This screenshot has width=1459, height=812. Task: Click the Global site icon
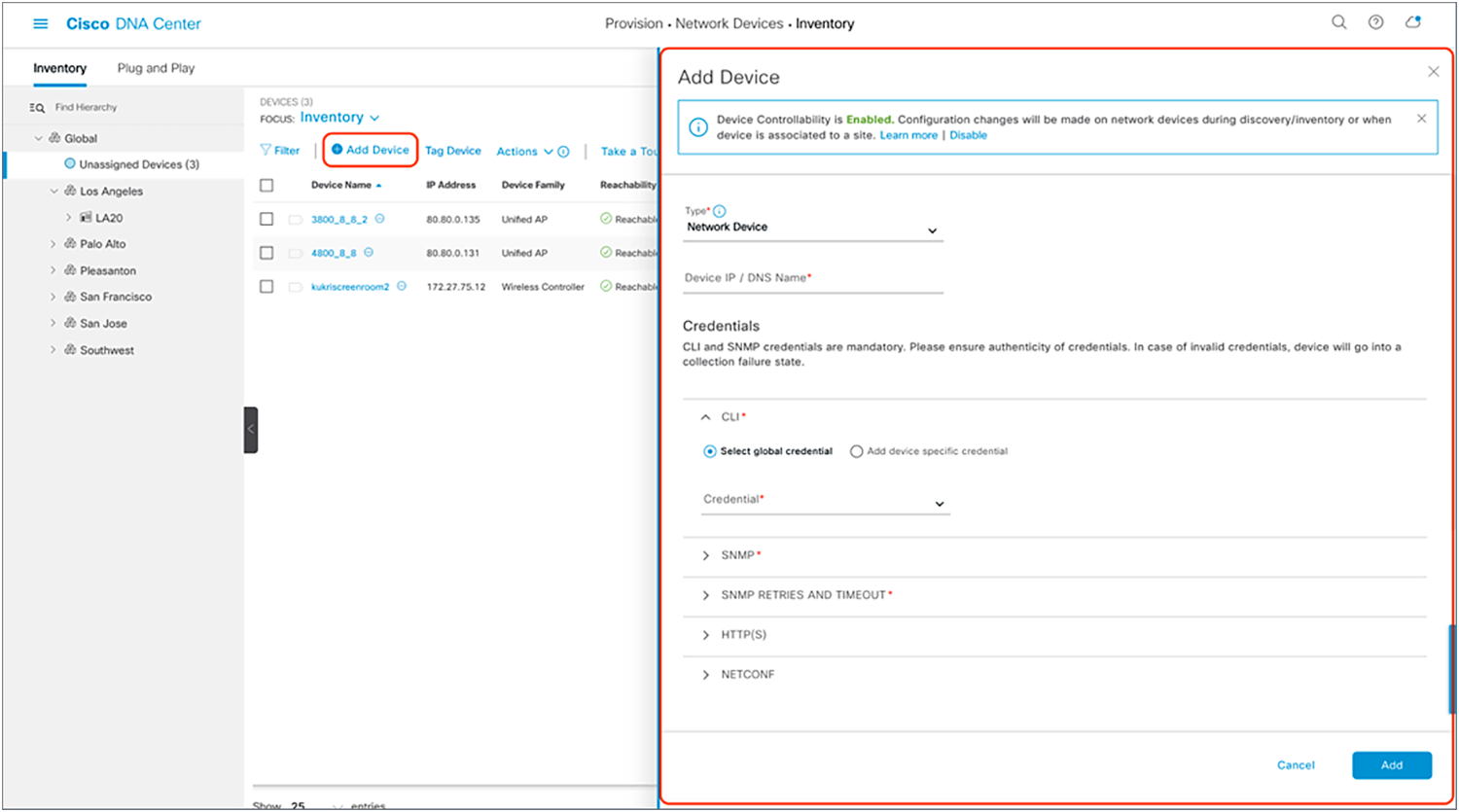click(54, 138)
